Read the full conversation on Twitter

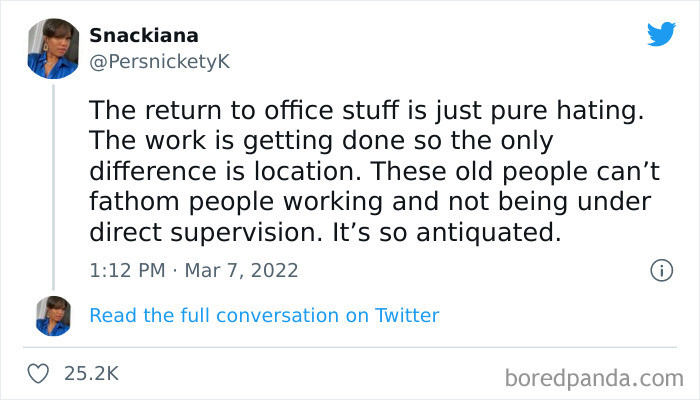coord(264,315)
